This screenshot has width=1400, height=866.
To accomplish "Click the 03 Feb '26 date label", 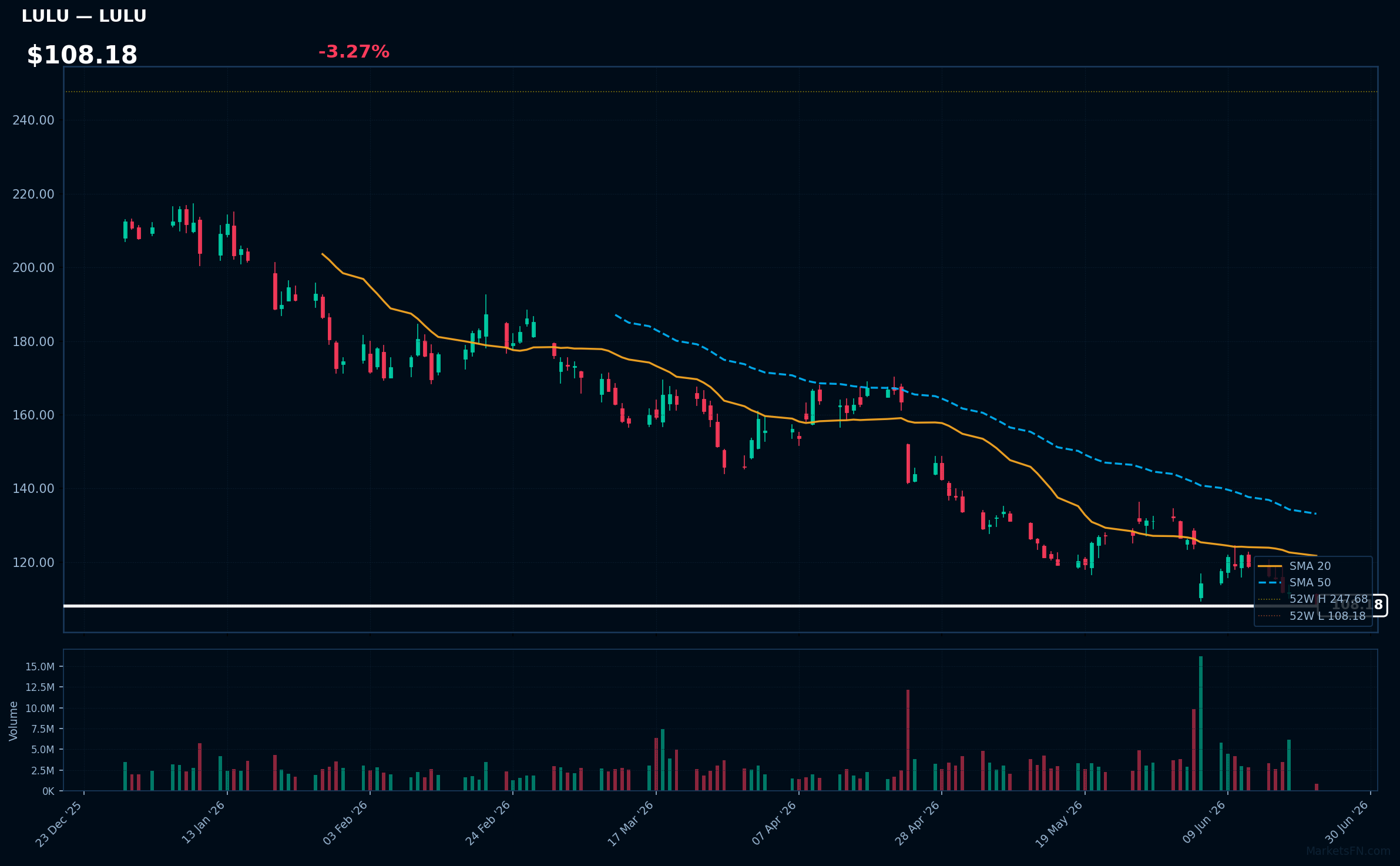I will [x=345, y=823].
